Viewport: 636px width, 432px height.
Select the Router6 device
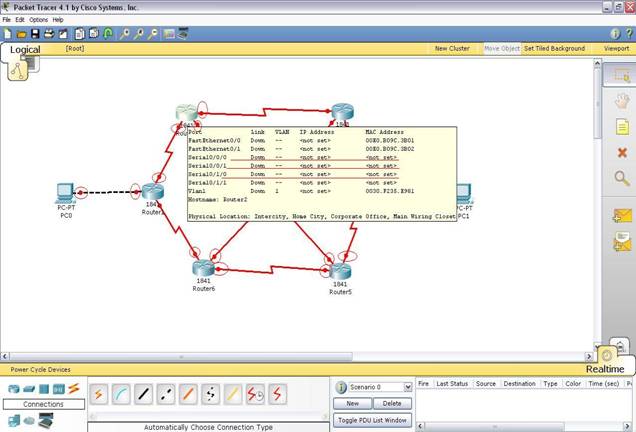[x=203, y=269]
